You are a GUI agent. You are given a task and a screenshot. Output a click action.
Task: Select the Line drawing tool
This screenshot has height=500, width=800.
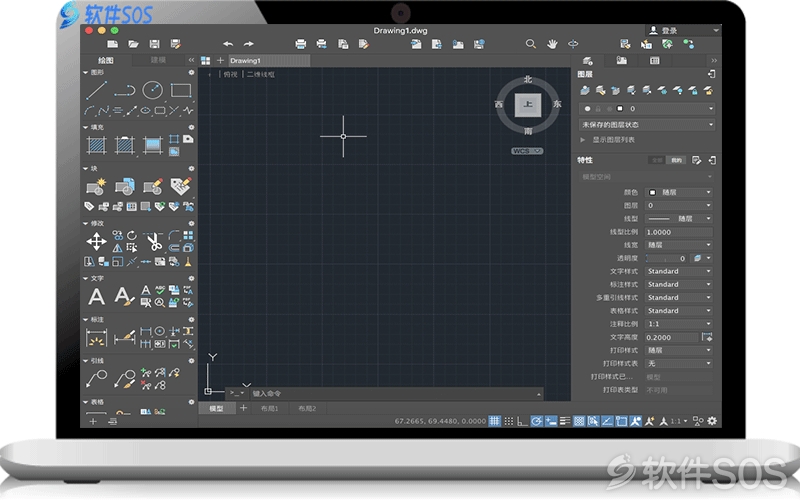(x=96, y=90)
